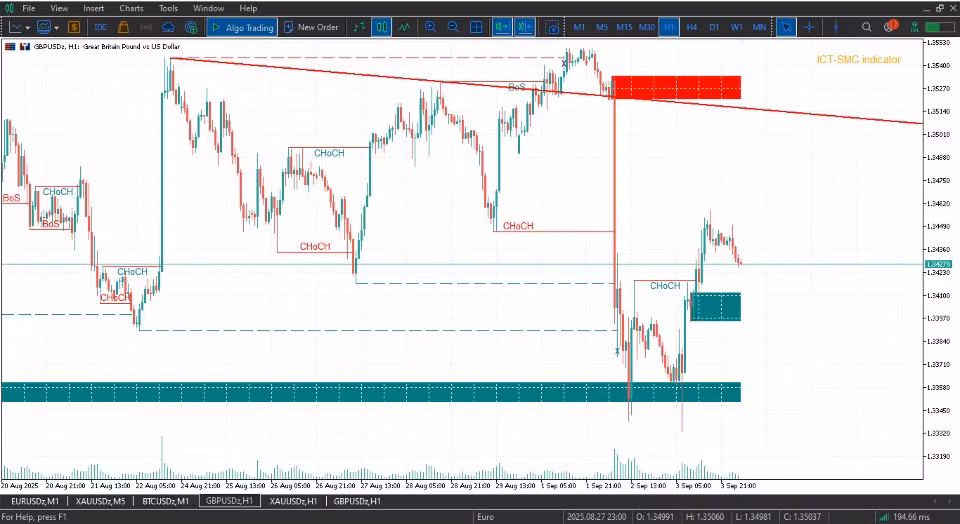The image size is (960, 524).
Task: Switch chart to line chart icon
Action: point(404,27)
